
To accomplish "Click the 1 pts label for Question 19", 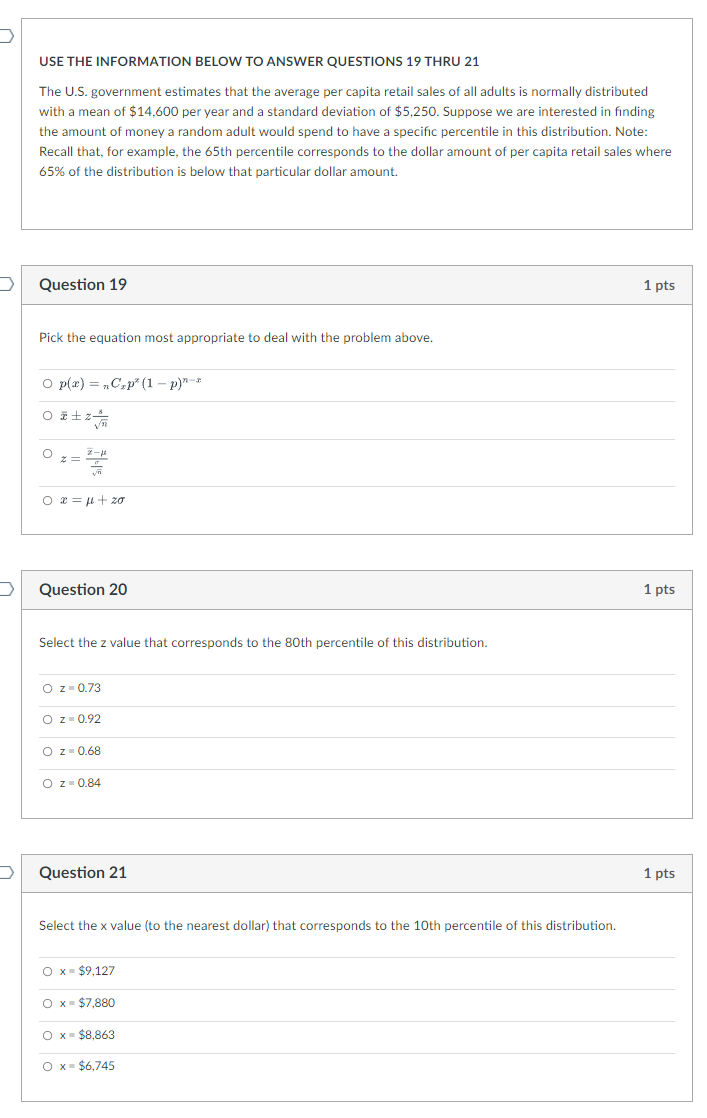I will click(661, 284).
